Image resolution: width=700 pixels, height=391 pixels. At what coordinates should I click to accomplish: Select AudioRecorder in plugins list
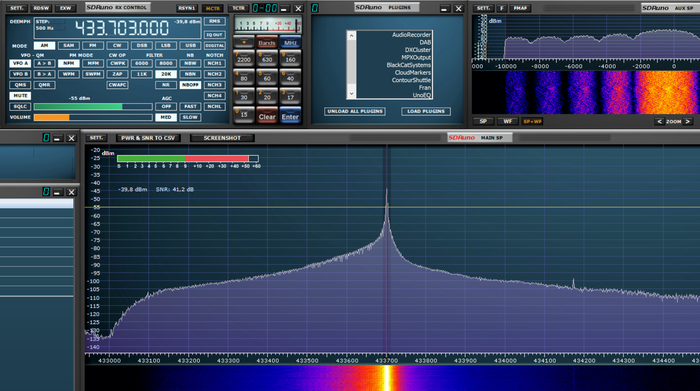pyautogui.click(x=411, y=35)
